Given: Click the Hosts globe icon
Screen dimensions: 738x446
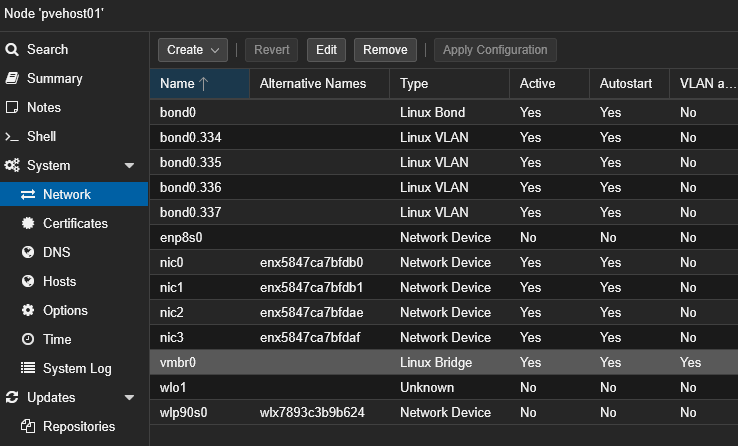Looking at the screenshot, I should coord(28,281).
